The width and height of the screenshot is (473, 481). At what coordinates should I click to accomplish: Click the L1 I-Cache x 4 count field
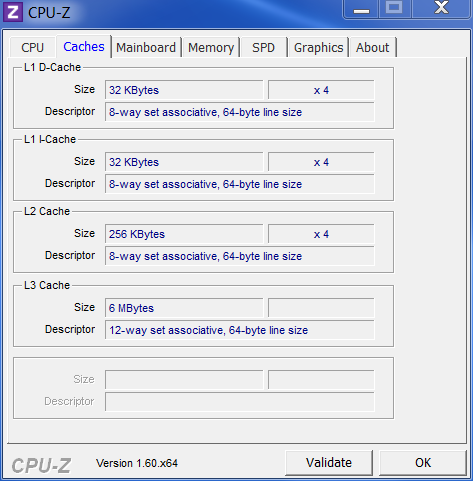click(x=321, y=162)
